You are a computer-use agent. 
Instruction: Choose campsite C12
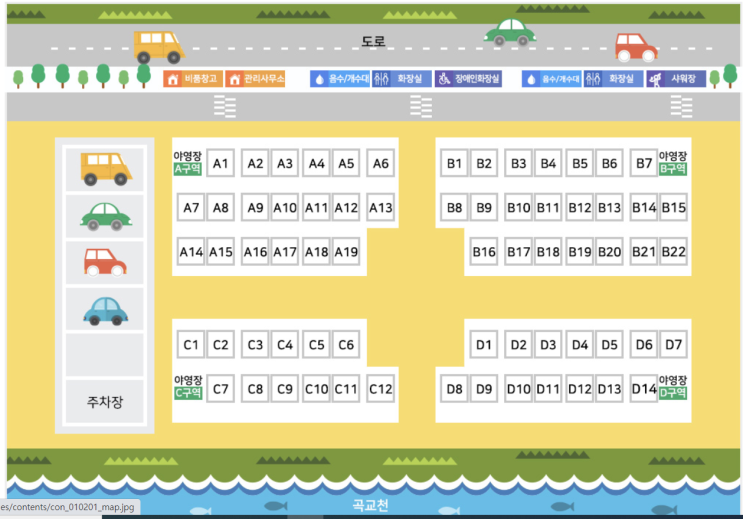click(381, 389)
